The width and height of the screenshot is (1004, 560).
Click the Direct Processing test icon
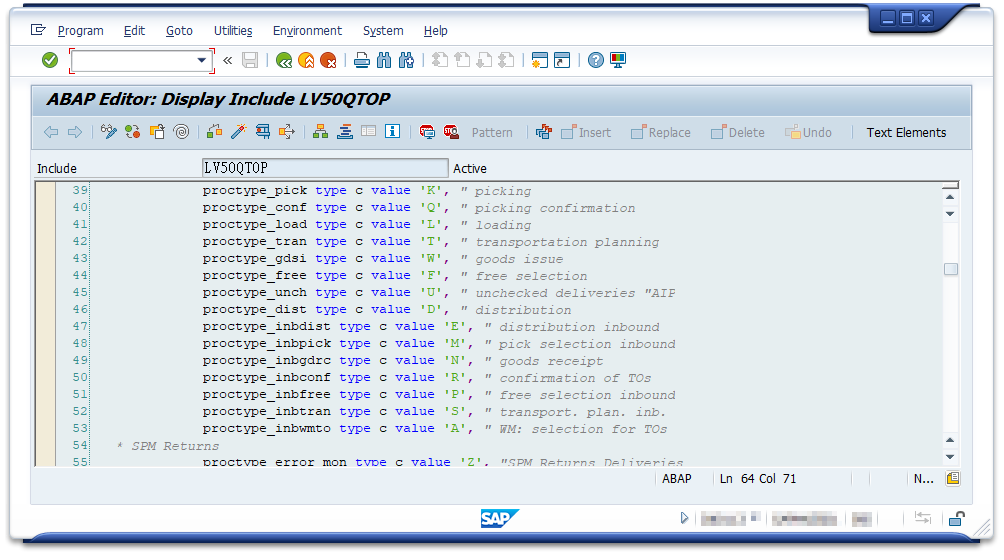click(263, 132)
